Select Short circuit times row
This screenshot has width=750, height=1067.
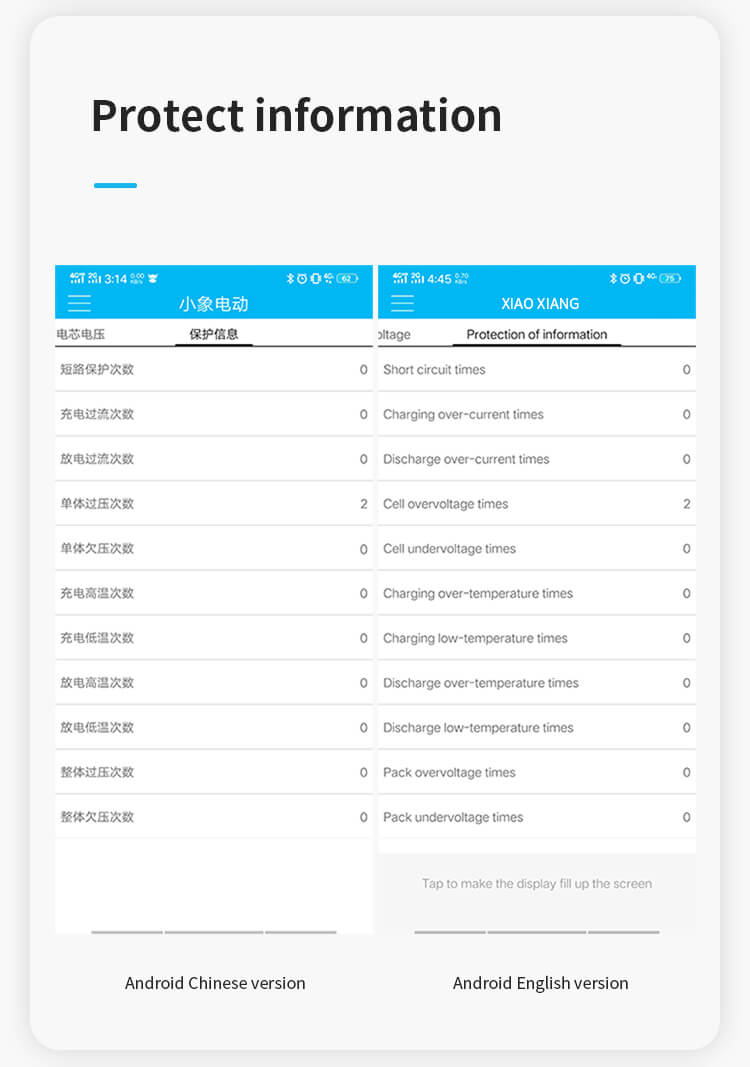pos(537,370)
